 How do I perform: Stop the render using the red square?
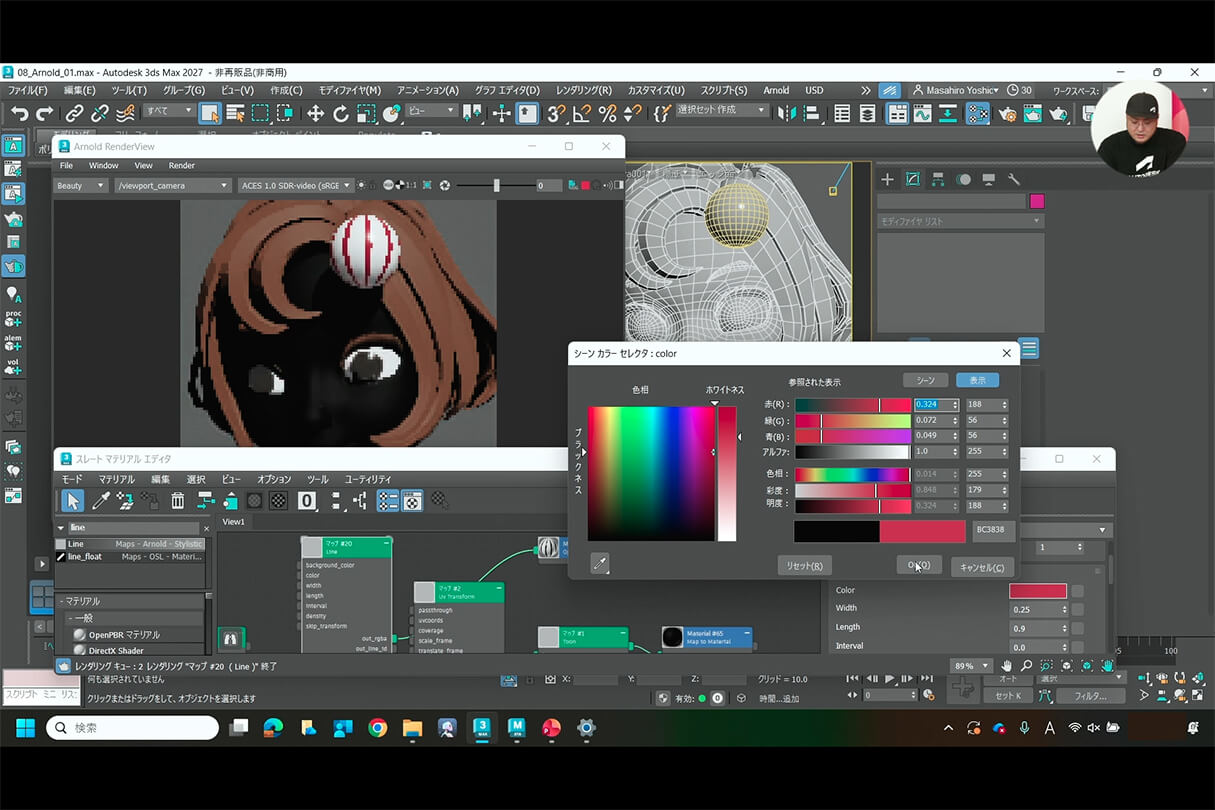[x=586, y=185]
